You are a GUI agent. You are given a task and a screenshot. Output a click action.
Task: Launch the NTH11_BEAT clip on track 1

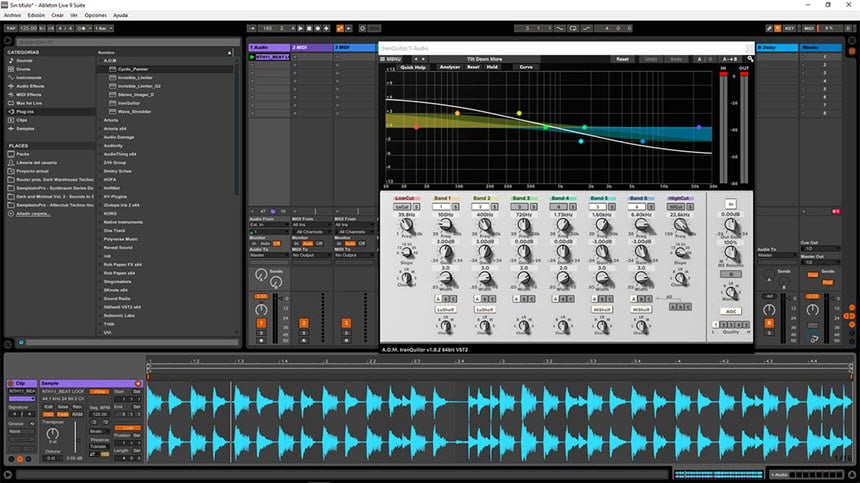[x=252, y=56]
